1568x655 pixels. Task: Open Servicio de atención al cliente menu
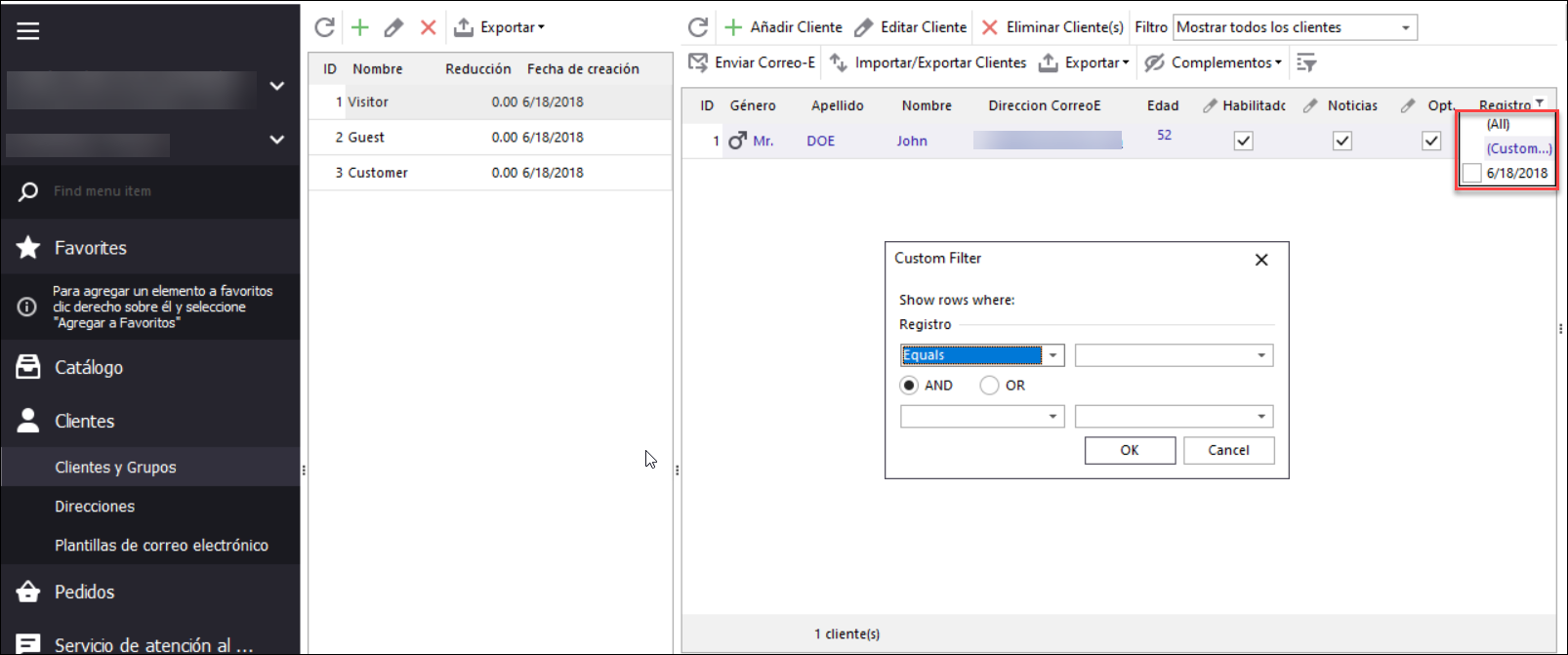click(150, 642)
